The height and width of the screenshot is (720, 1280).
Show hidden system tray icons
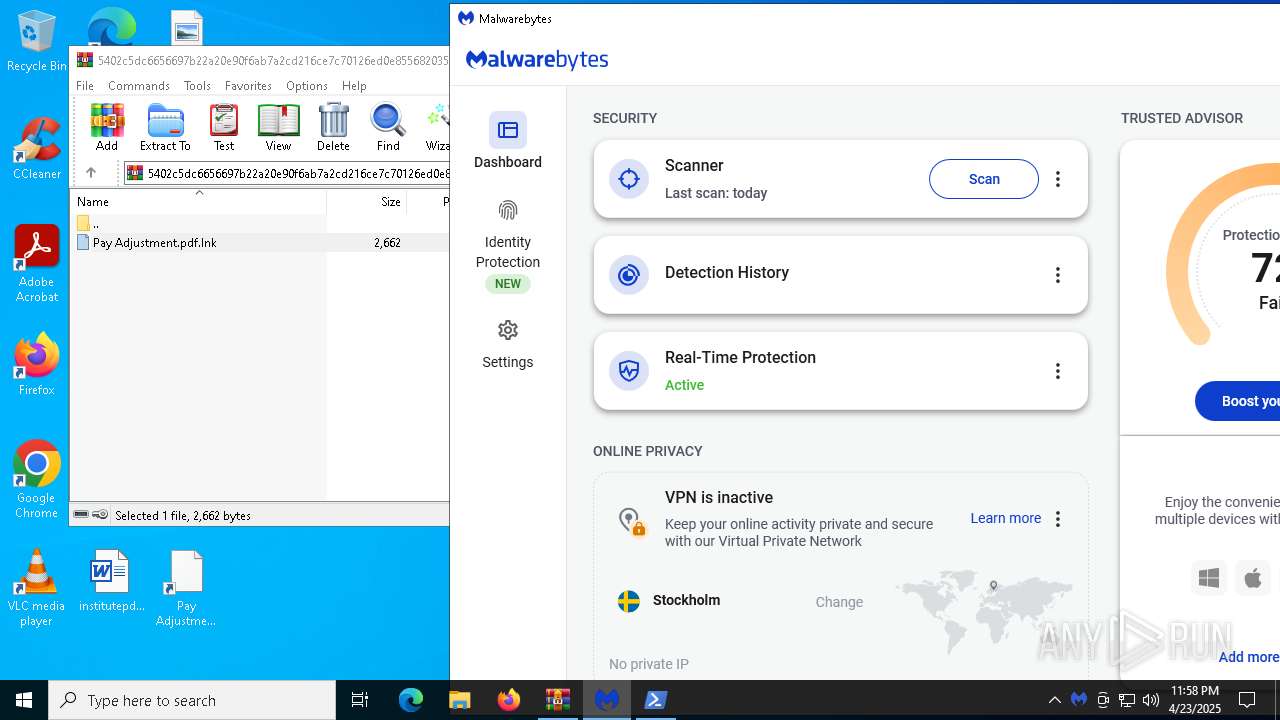[1054, 700]
